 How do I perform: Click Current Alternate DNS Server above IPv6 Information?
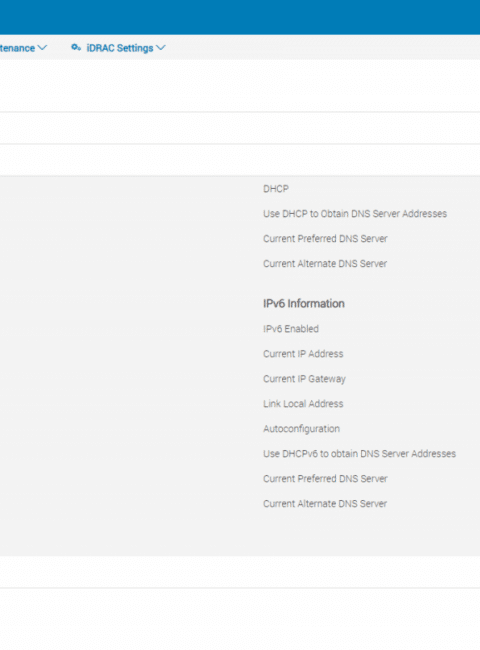(x=325, y=264)
